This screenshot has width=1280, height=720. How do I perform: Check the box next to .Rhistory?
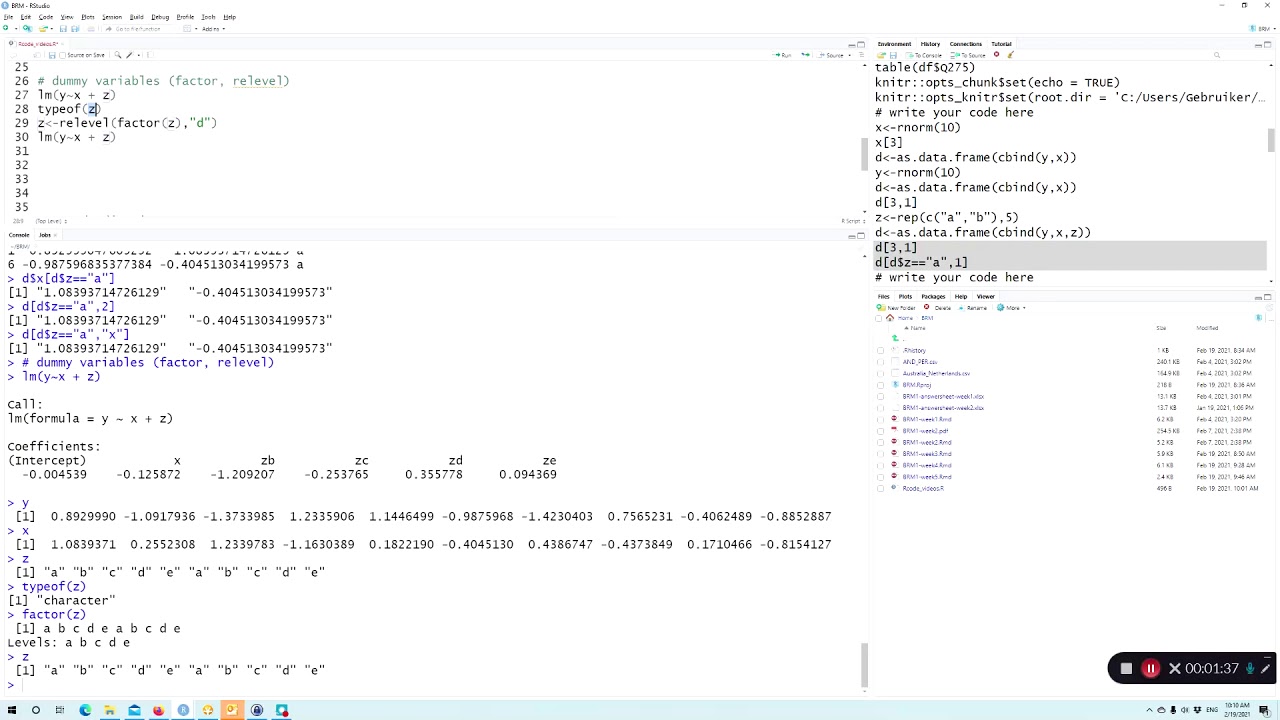[x=880, y=350]
